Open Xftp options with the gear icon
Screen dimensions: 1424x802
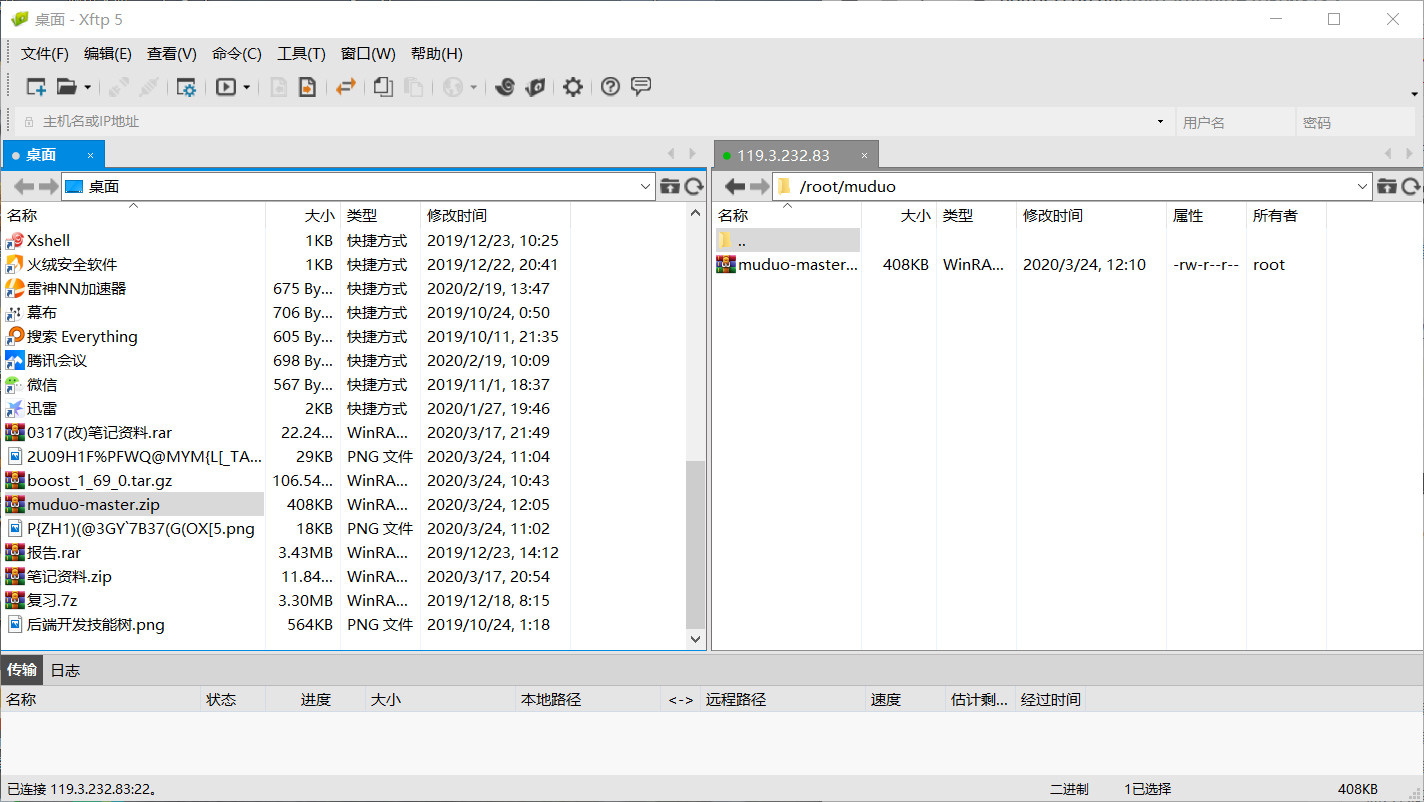[572, 87]
